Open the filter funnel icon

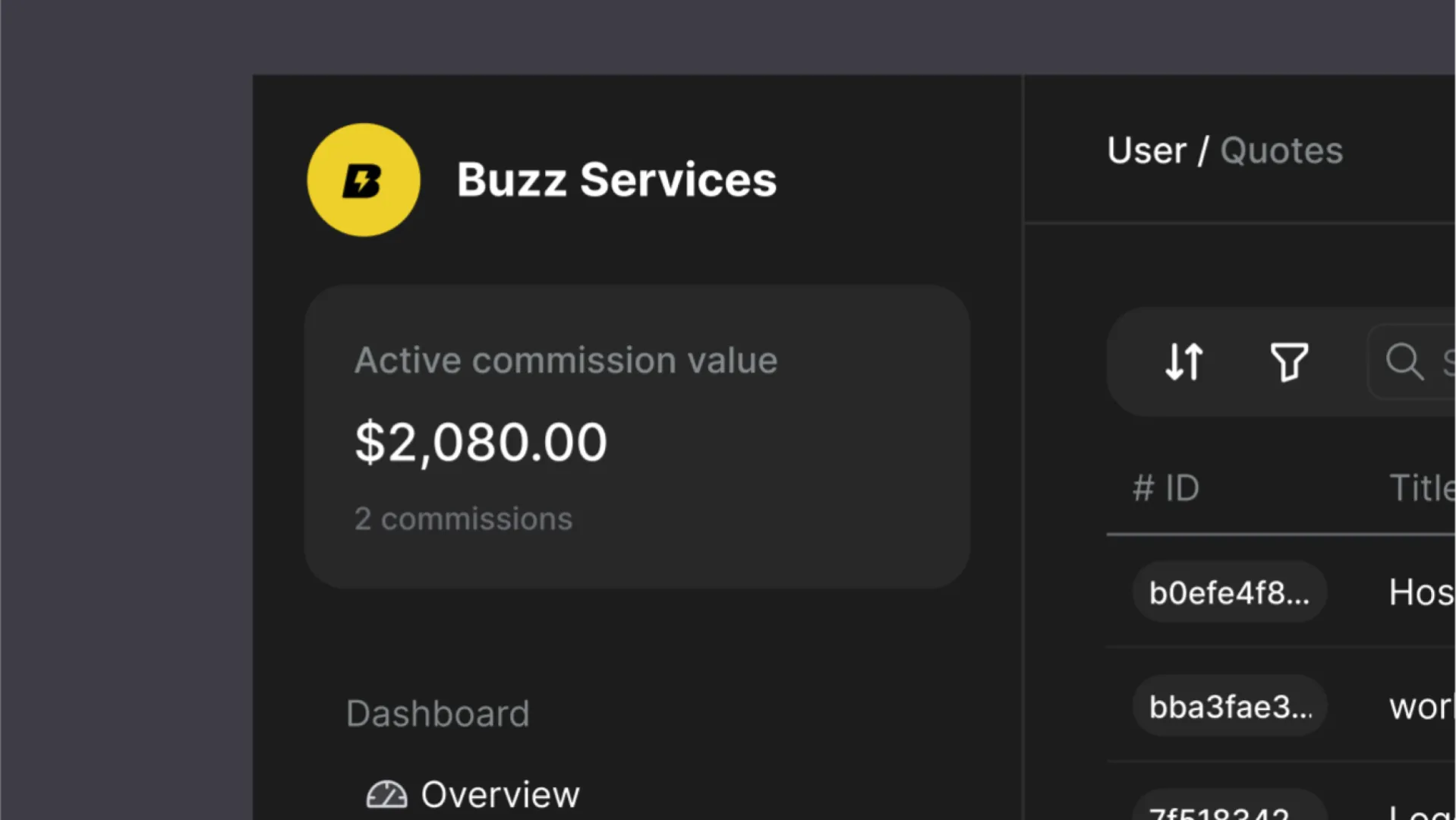click(x=1289, y=361)
